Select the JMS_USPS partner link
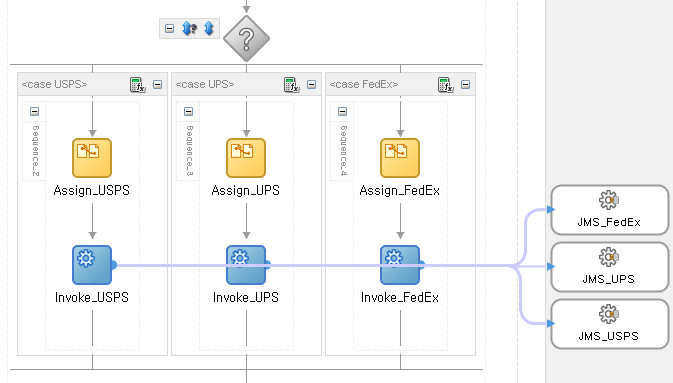The image size is (673, 383). (609, 324)
